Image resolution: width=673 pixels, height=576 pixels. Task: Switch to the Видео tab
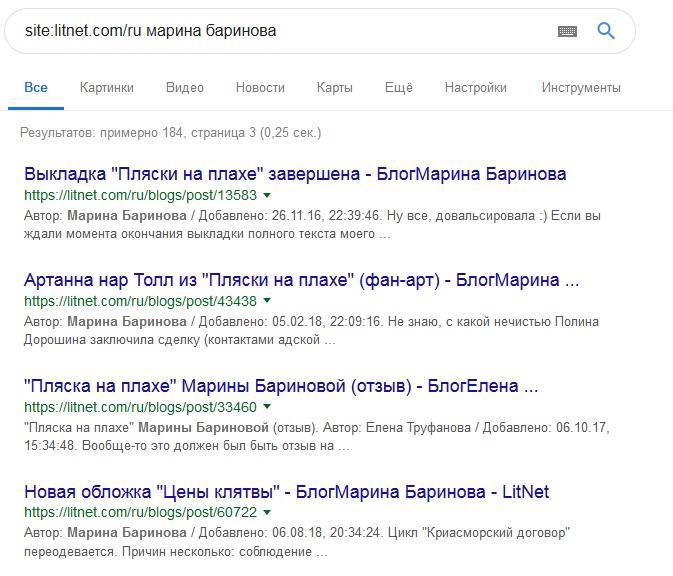tap(185, 88)
